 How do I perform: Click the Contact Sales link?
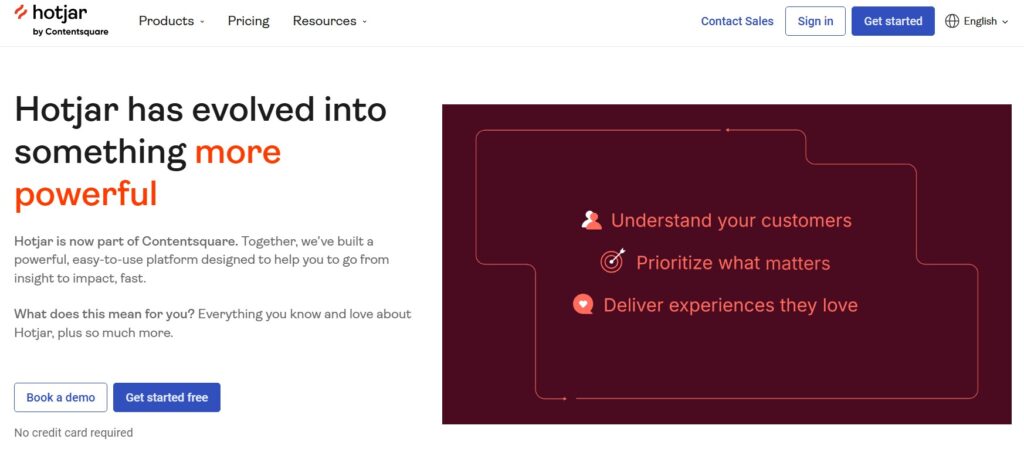(737, 21)
